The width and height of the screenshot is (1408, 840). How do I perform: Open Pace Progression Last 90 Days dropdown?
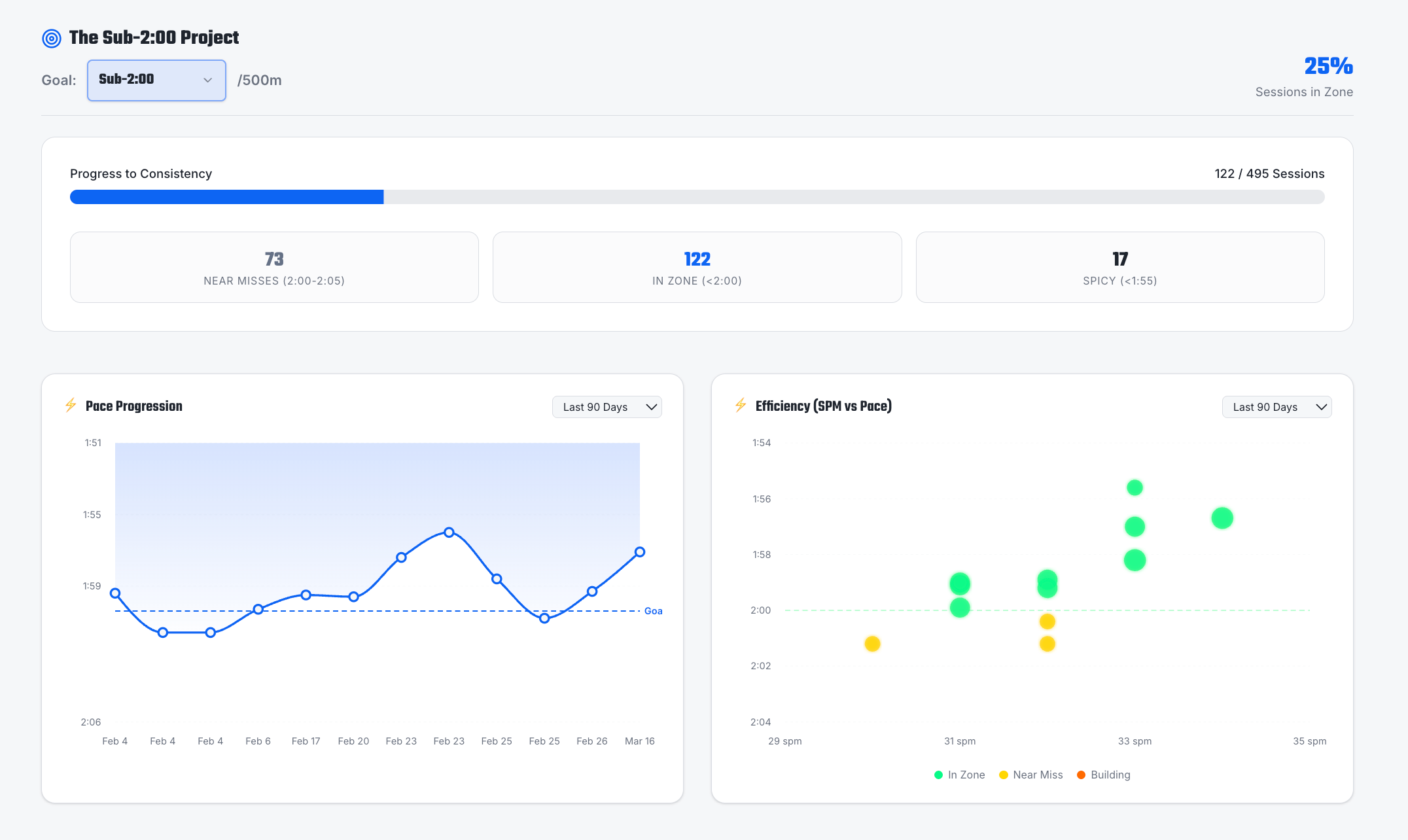[x=607, y=407]
